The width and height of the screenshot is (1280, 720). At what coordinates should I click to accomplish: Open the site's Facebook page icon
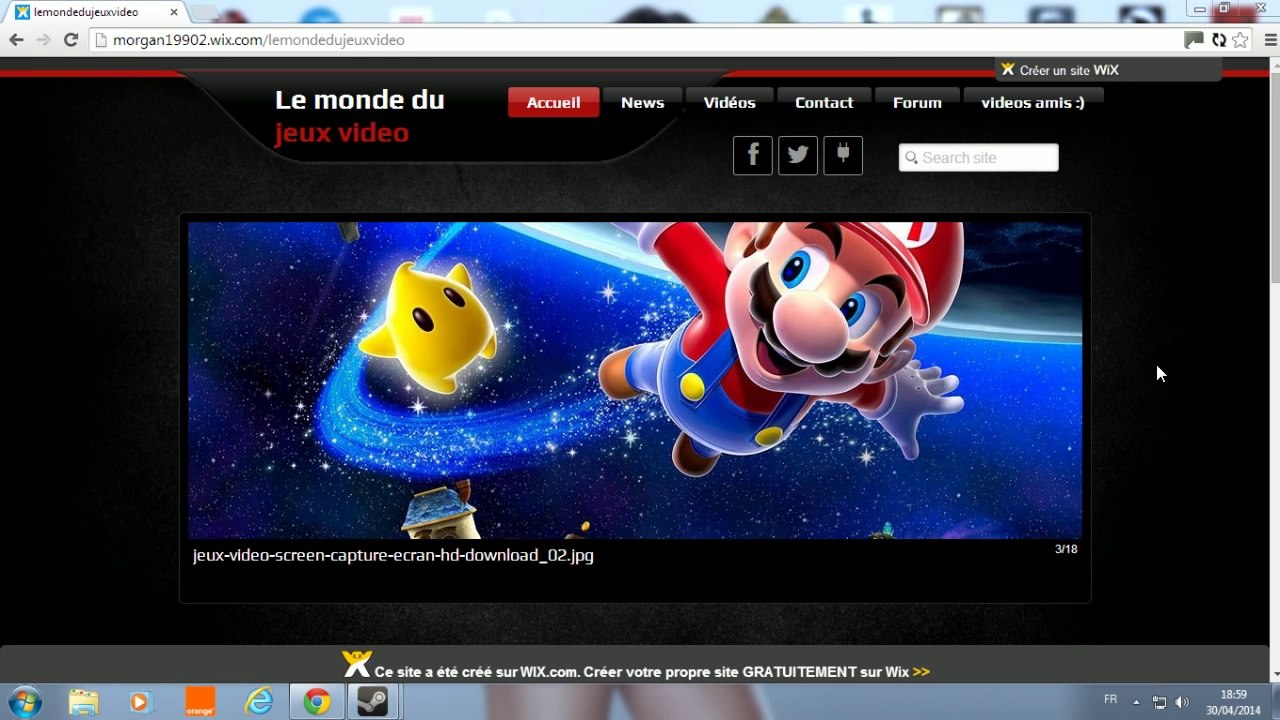pos(753,156)
